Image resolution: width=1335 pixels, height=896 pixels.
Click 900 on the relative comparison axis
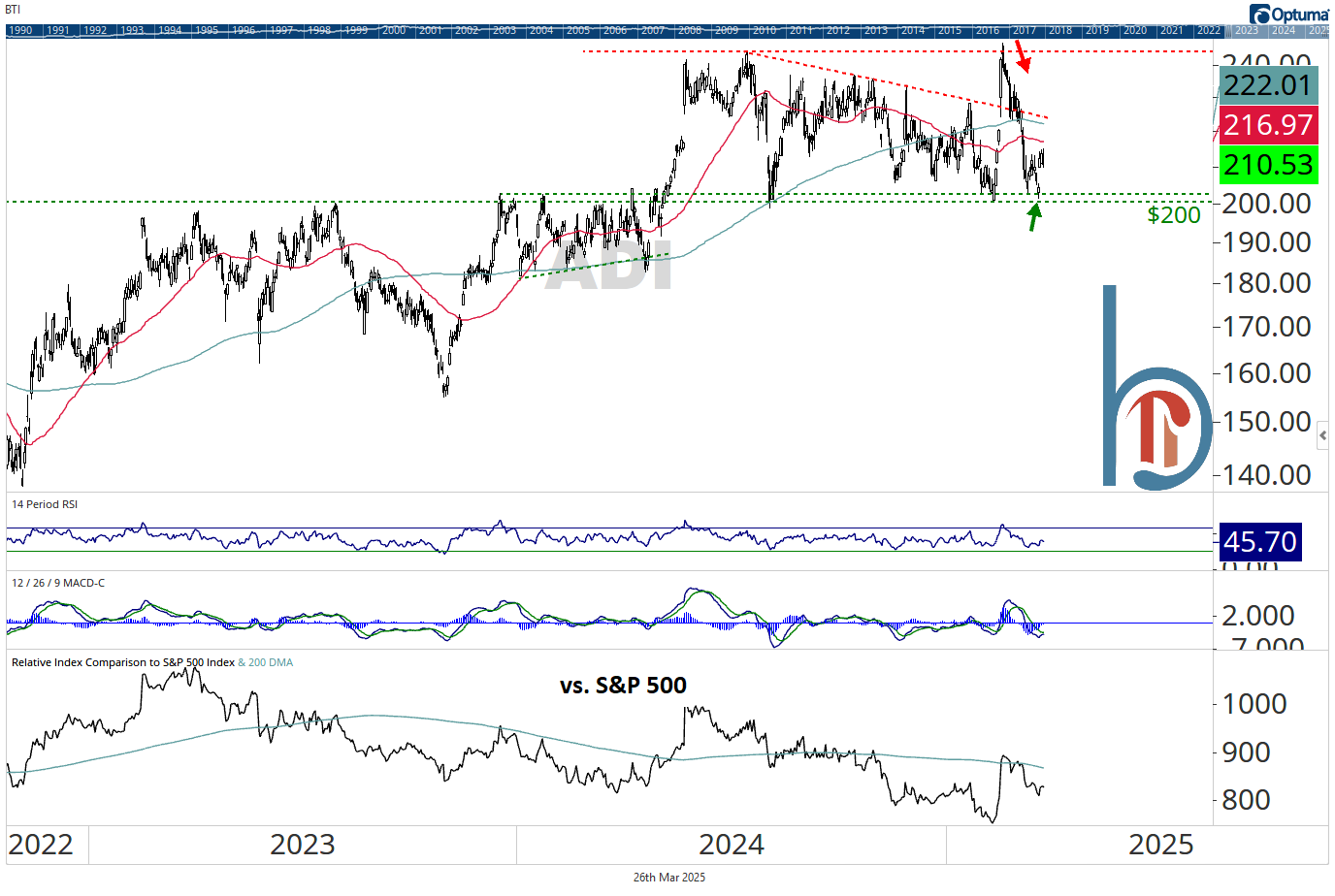coord(1247,752)
